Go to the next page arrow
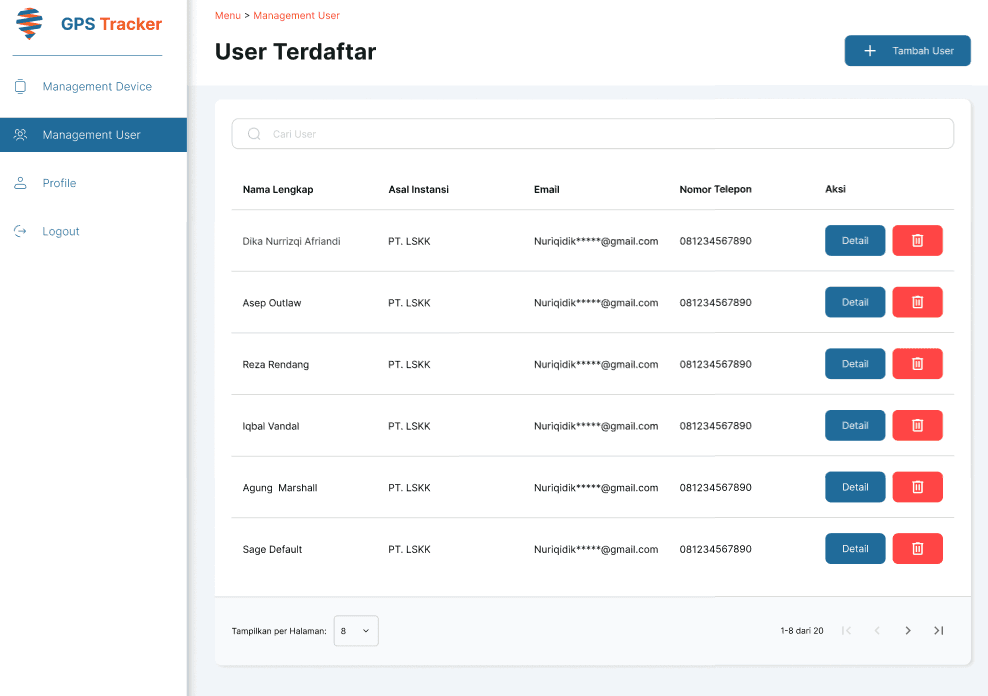This screenshot has width=988, height=696. [908, 631]
